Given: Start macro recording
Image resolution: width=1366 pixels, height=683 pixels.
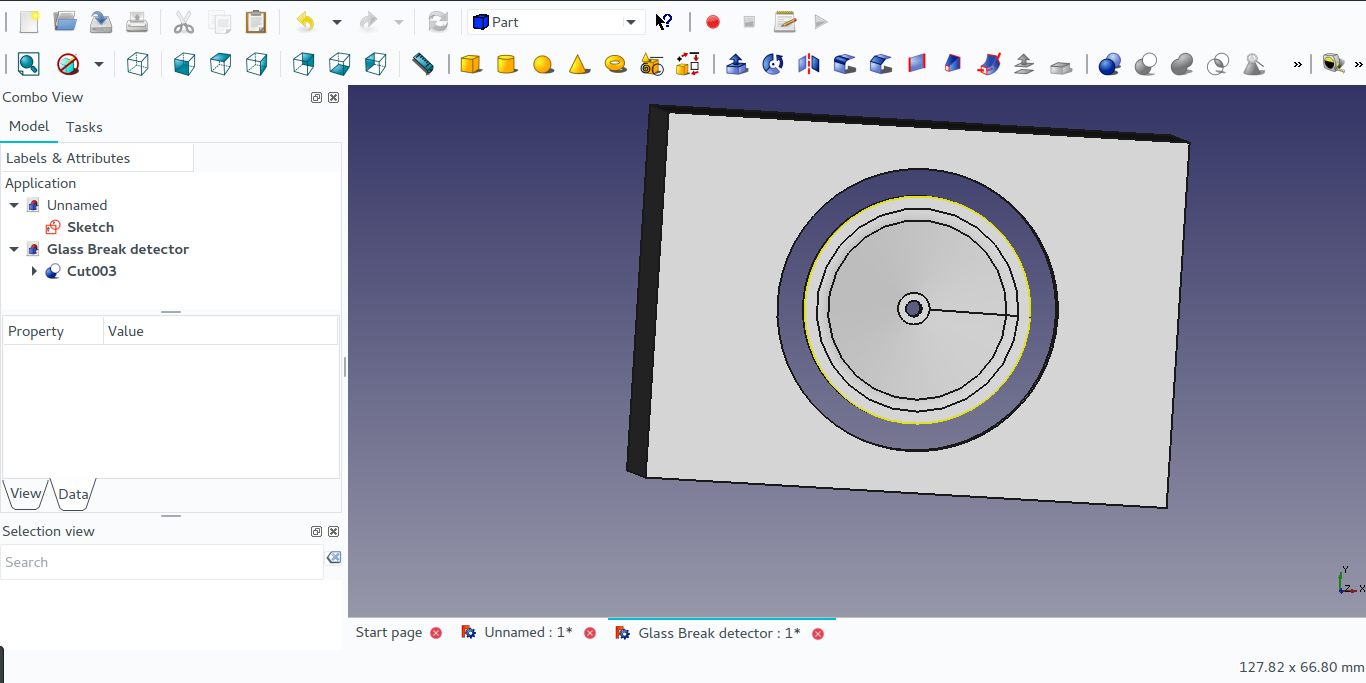Looking at the screenshot, I should tap(712, 21).
